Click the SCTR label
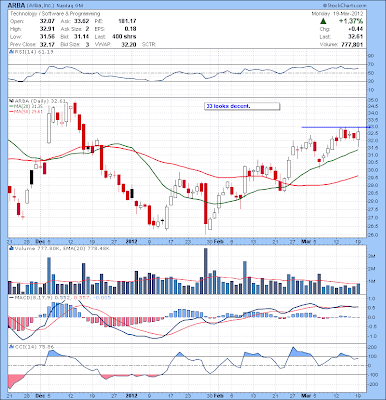The width and height of the screenshot is (386, 400). [148, 44]
